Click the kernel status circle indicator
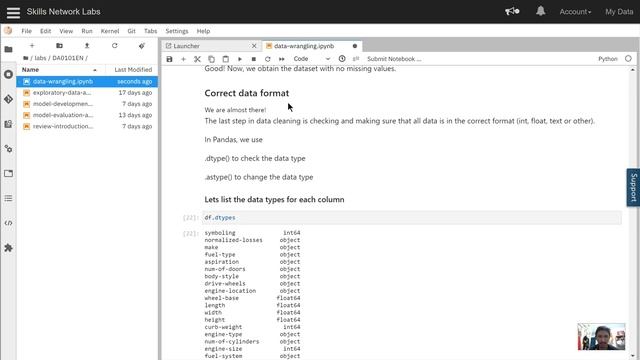The width and height of the screenshot is (640, 360). tap(628, 59)
